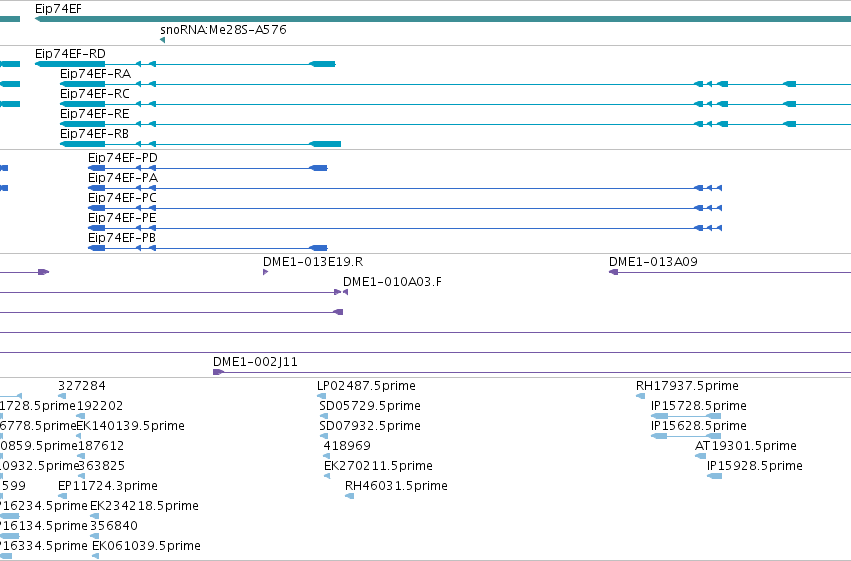Click the 356840 EST label
Viewport: 851px width, 561px height.
coord(114,526)
